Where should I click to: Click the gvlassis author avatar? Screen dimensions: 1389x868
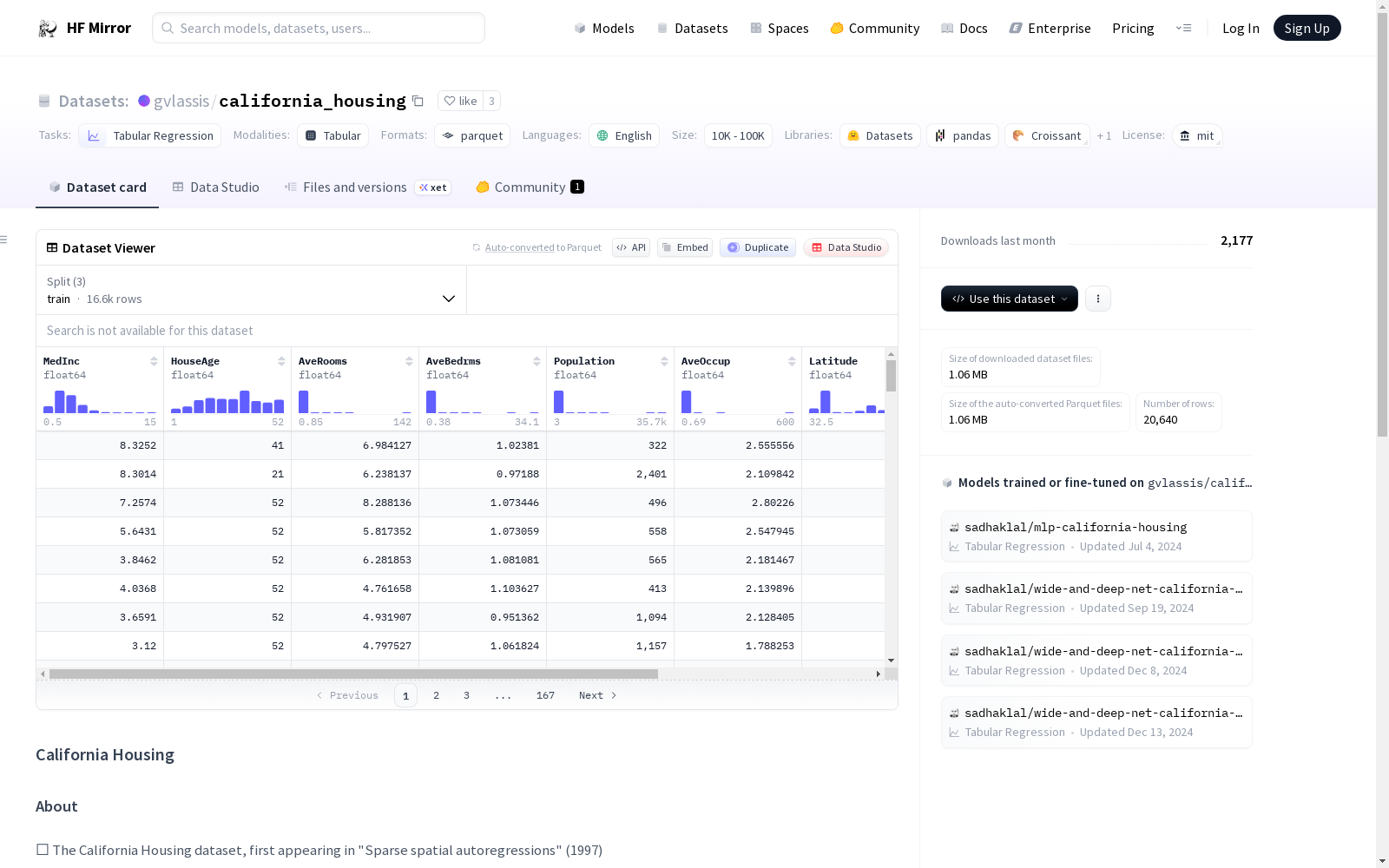(144, 101)
